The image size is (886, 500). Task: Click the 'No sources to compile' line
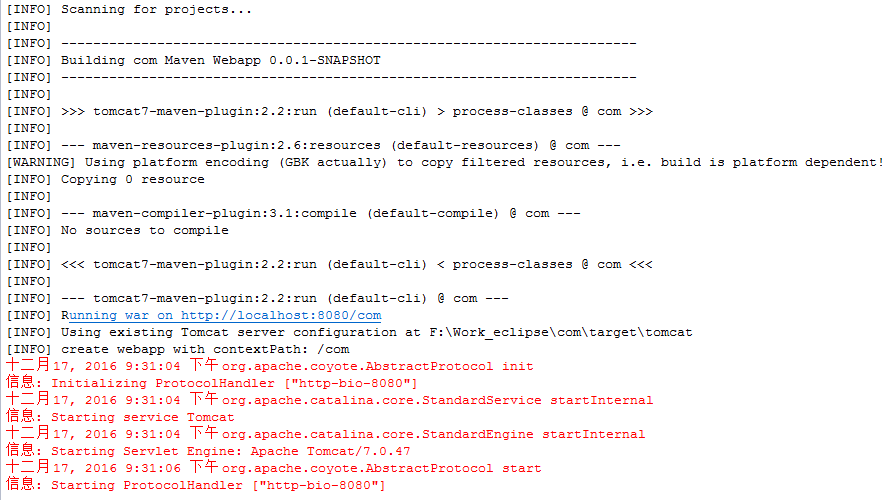tap(118, 231)
